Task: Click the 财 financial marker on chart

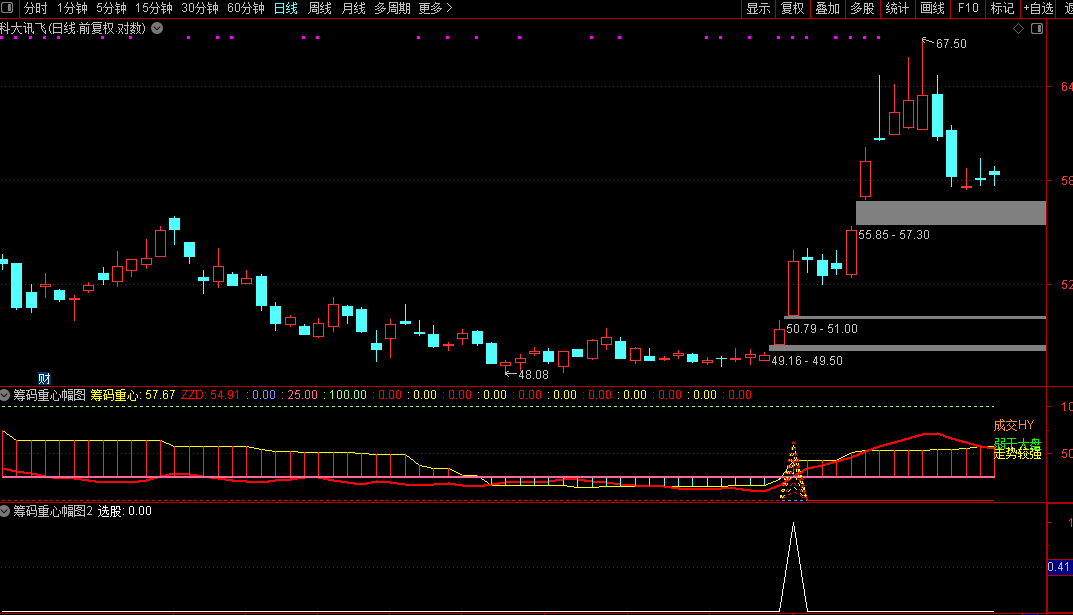Action: [44, 378]
